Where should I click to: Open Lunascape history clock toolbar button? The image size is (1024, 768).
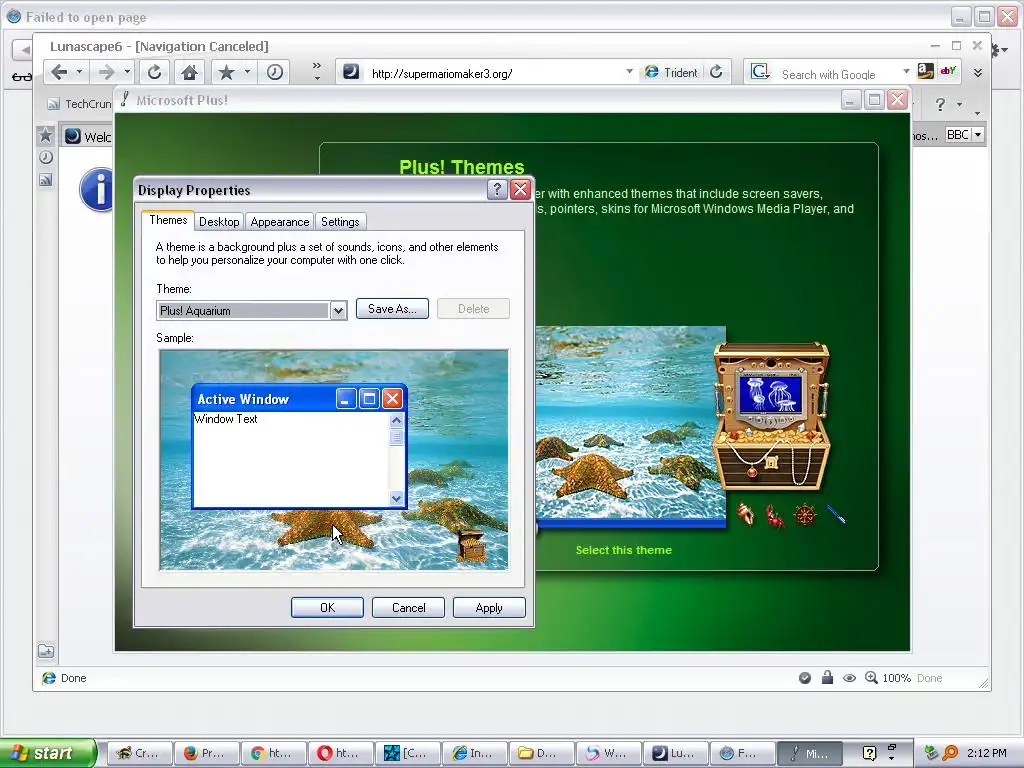coord(274,72)
